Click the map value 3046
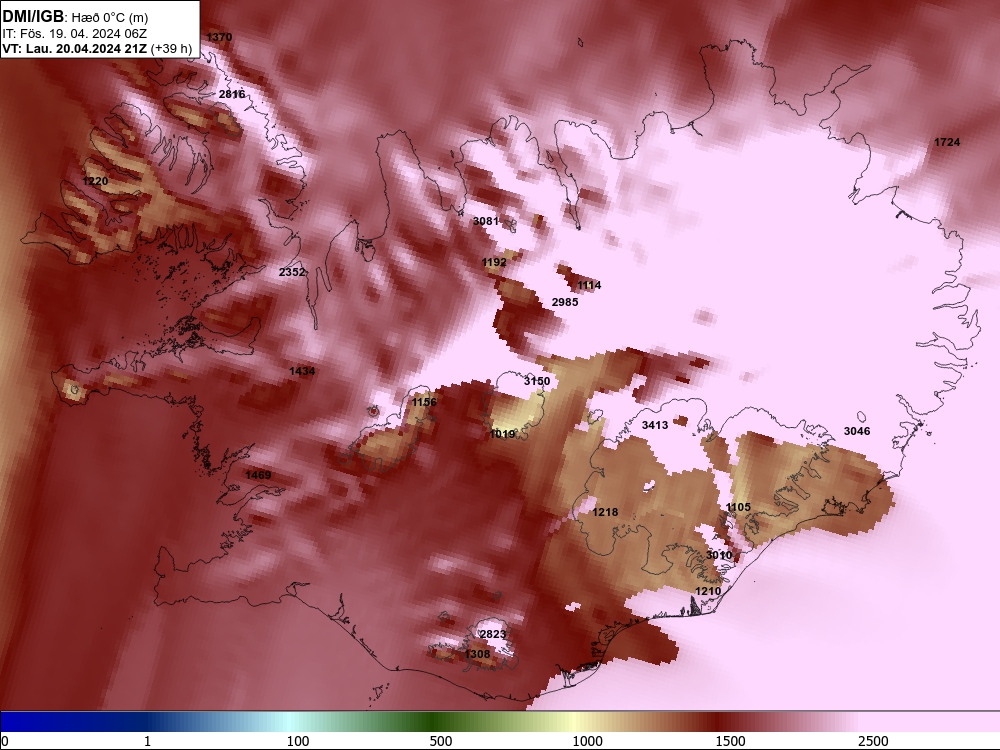 coord(857,431)
